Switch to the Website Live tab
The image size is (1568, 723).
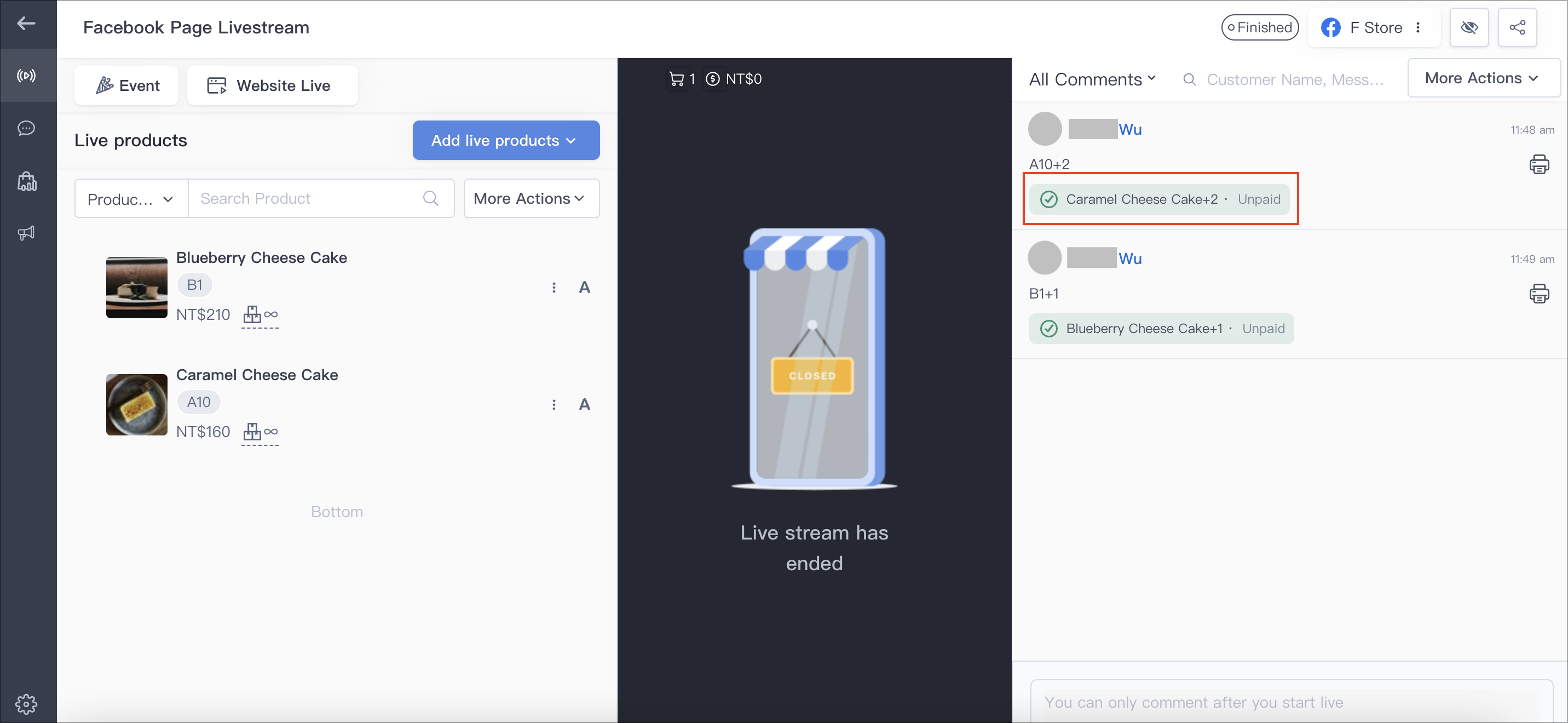272,85
